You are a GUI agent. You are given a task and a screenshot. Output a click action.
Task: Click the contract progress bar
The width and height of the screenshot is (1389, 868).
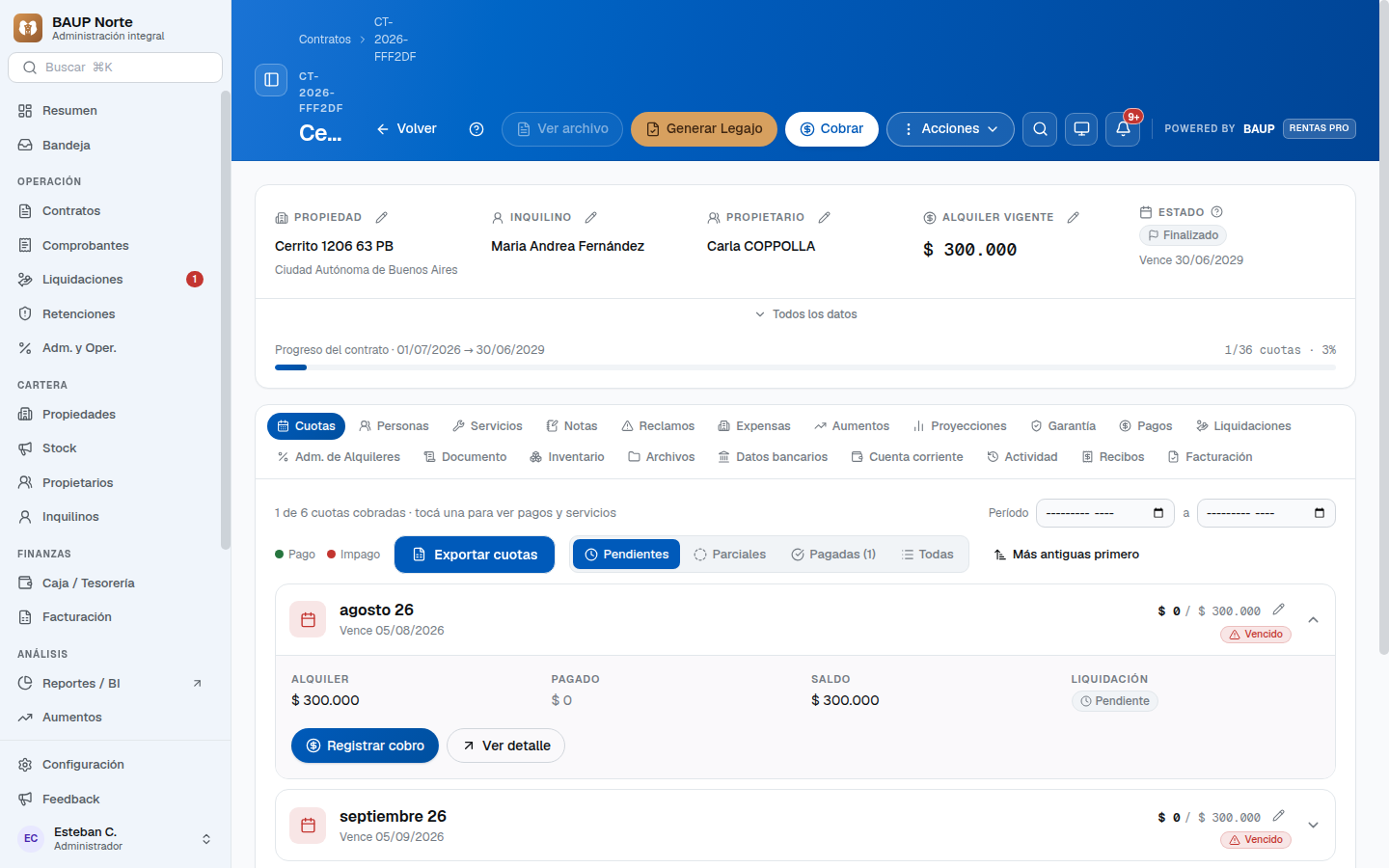pos(805,367)
